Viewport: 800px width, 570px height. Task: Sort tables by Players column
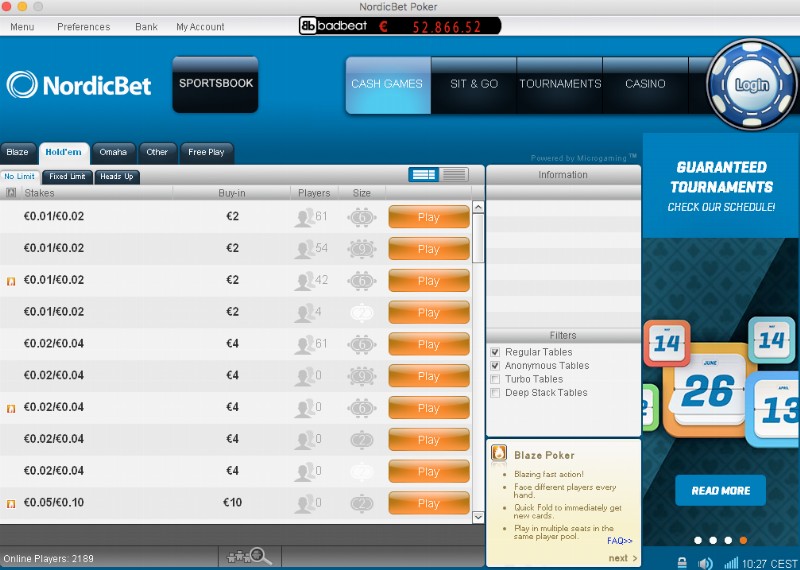click(314, 193)
